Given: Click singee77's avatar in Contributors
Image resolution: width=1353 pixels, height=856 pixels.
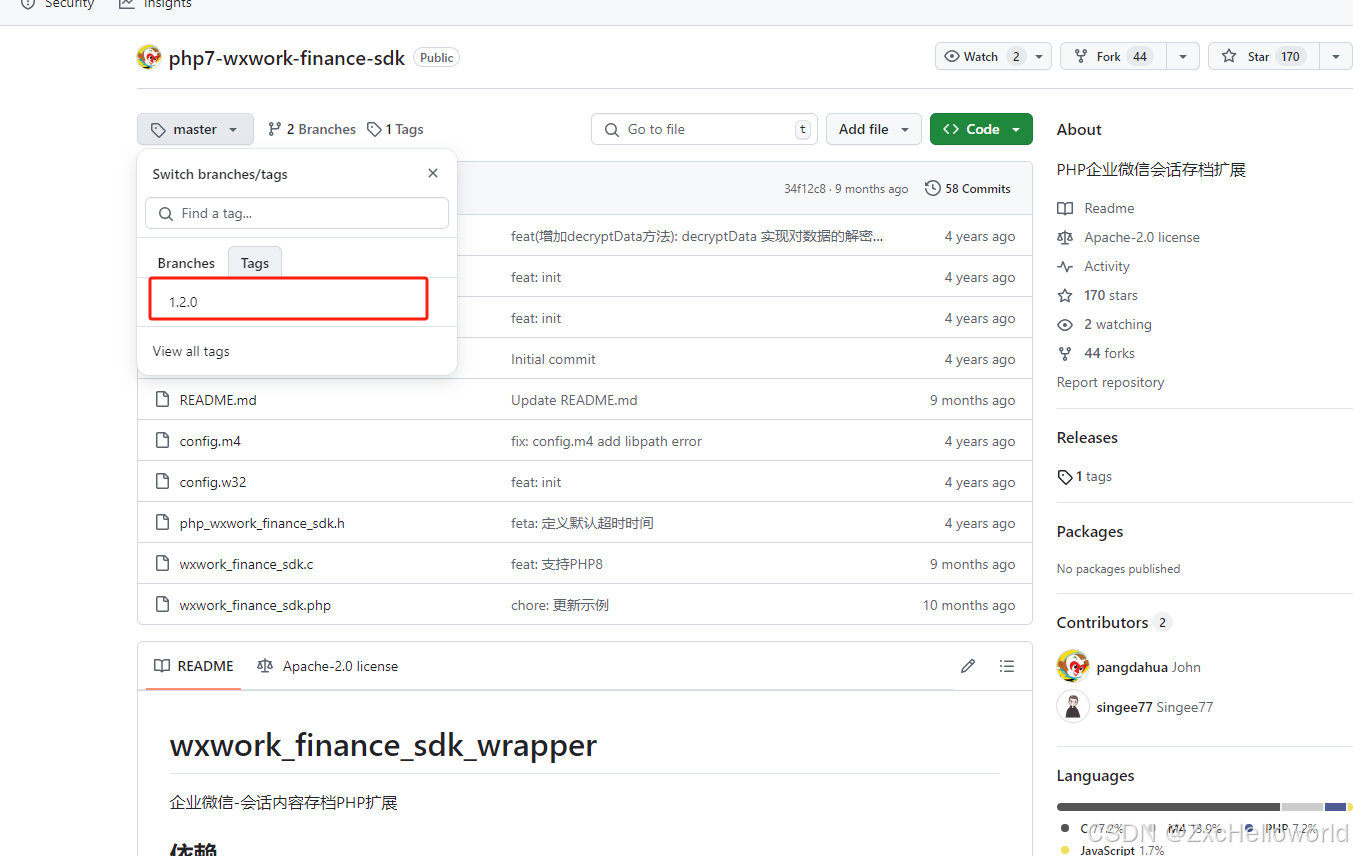Looking at the screenshot, I should [x=1073, y=706].
